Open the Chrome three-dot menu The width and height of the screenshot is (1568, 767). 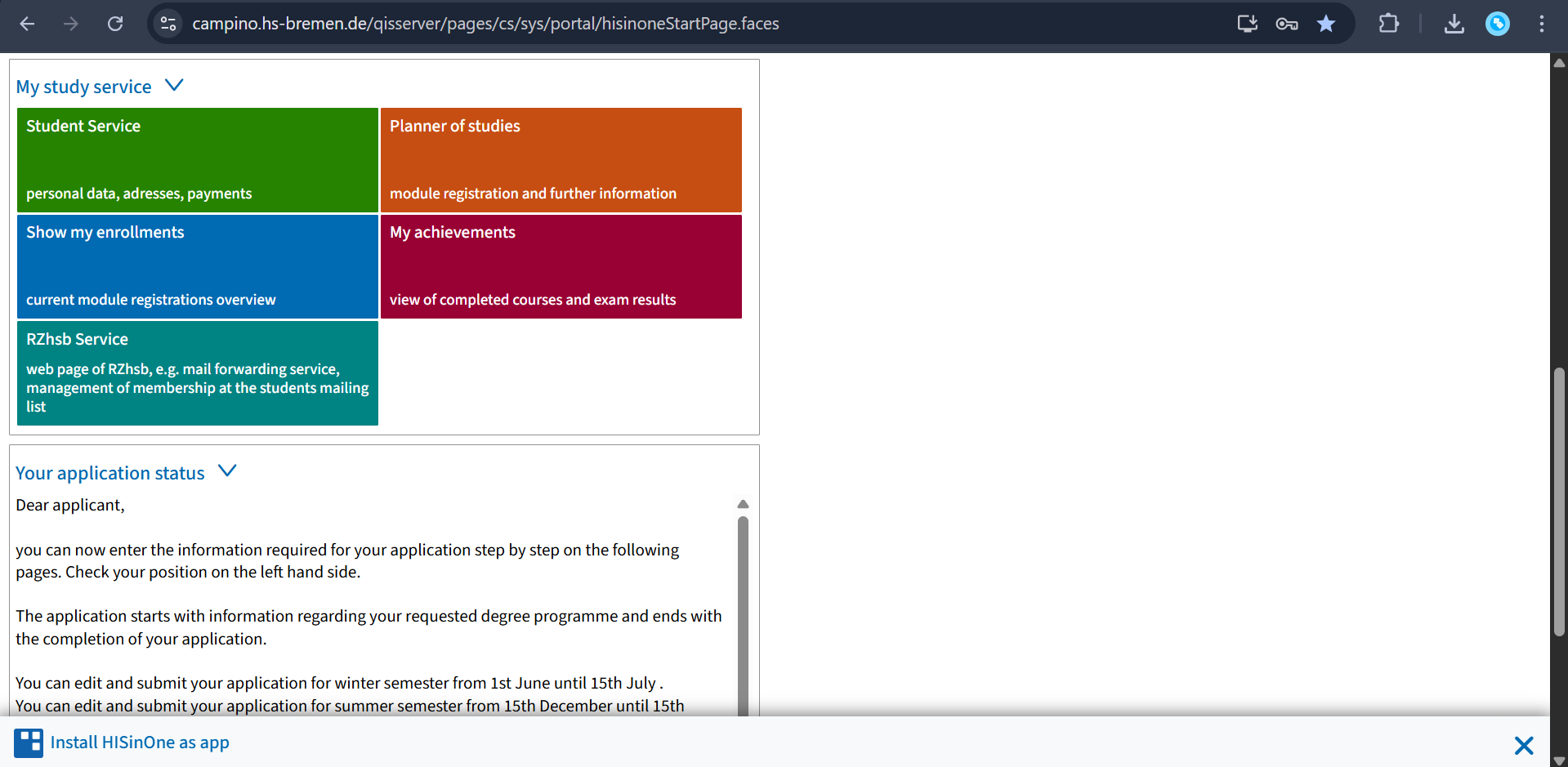[x=1541, y=24]
